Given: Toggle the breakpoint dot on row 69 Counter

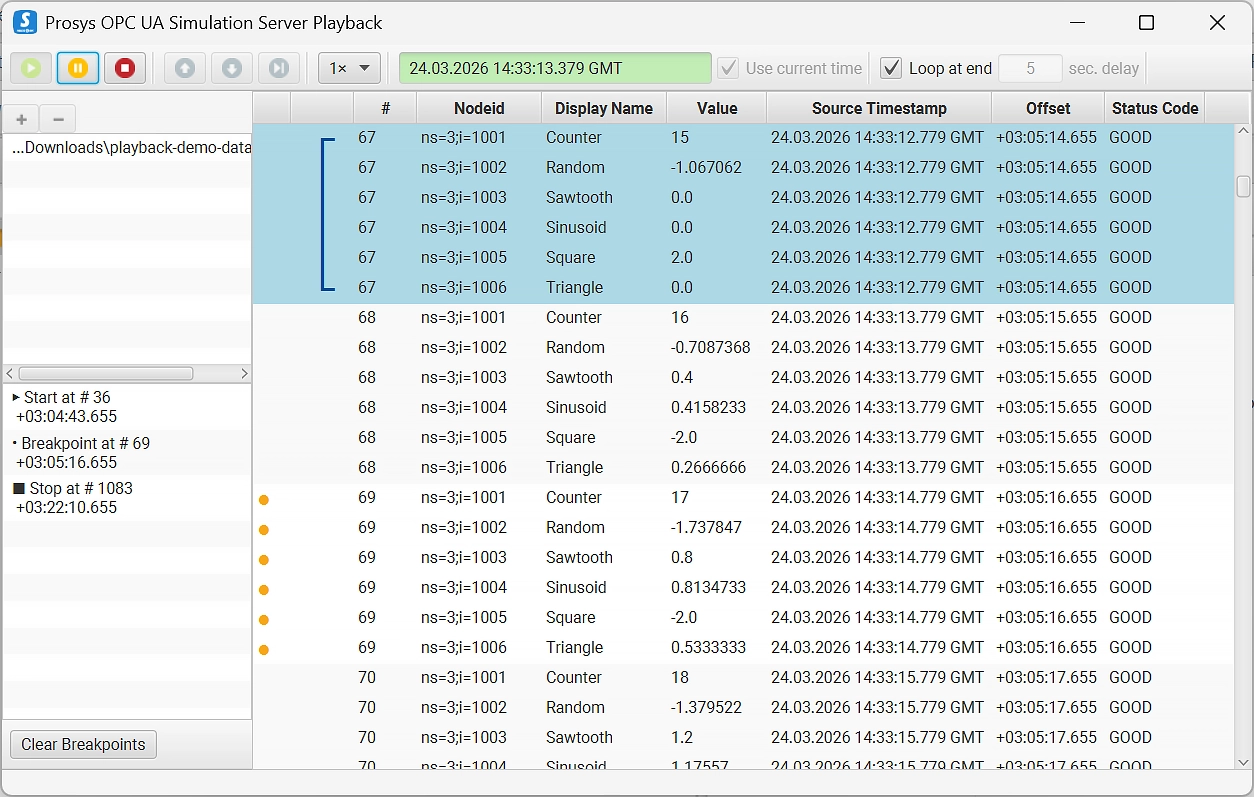Looking at the screenshot, I should (x=264, y=499).
